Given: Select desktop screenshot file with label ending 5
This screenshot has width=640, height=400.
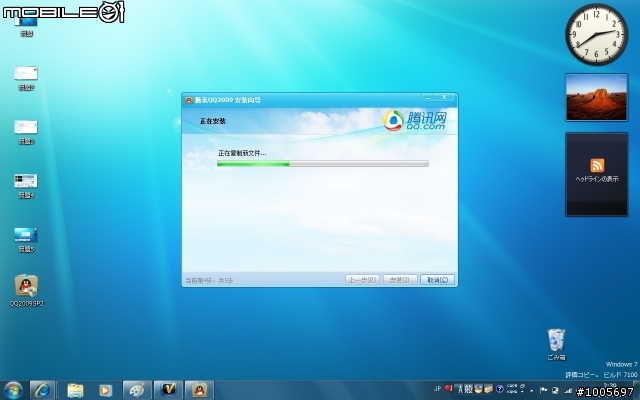Looking at the screenshot, I should coord(26,240).
